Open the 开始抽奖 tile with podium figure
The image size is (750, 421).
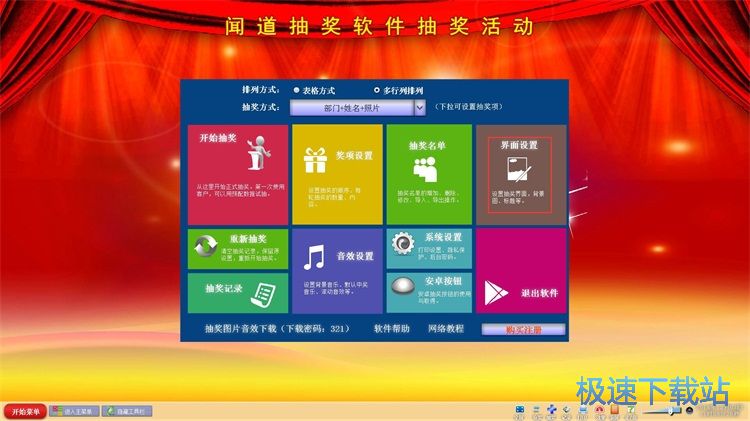click(x=238, y=175)
